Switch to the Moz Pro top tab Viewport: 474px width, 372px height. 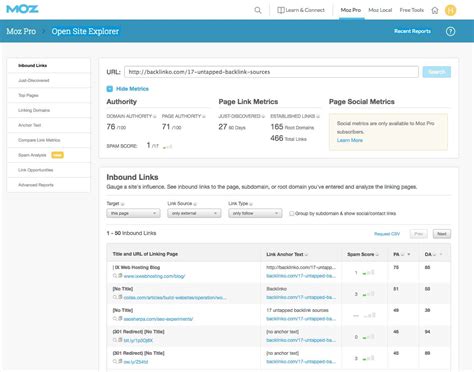(351, 10)
